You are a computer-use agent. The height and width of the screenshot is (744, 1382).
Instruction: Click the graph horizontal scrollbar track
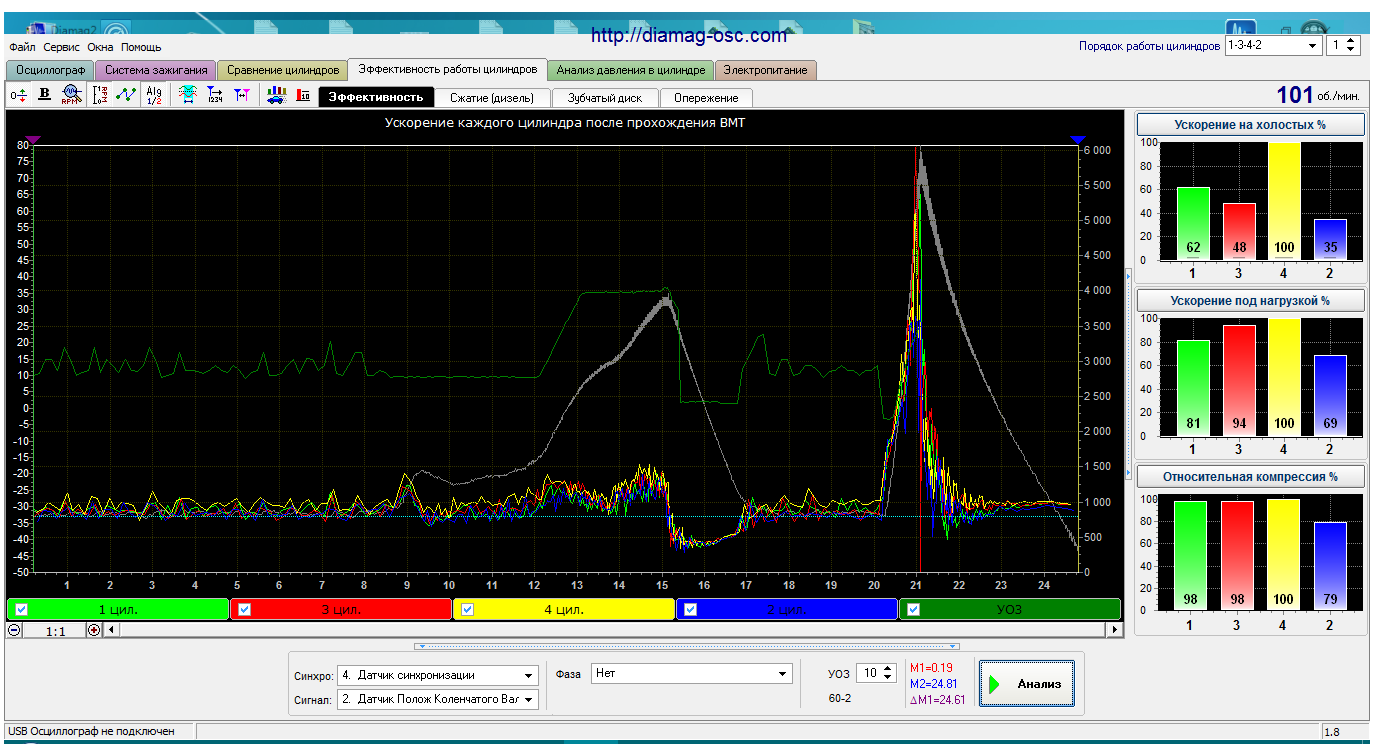(x=612, y=630)
